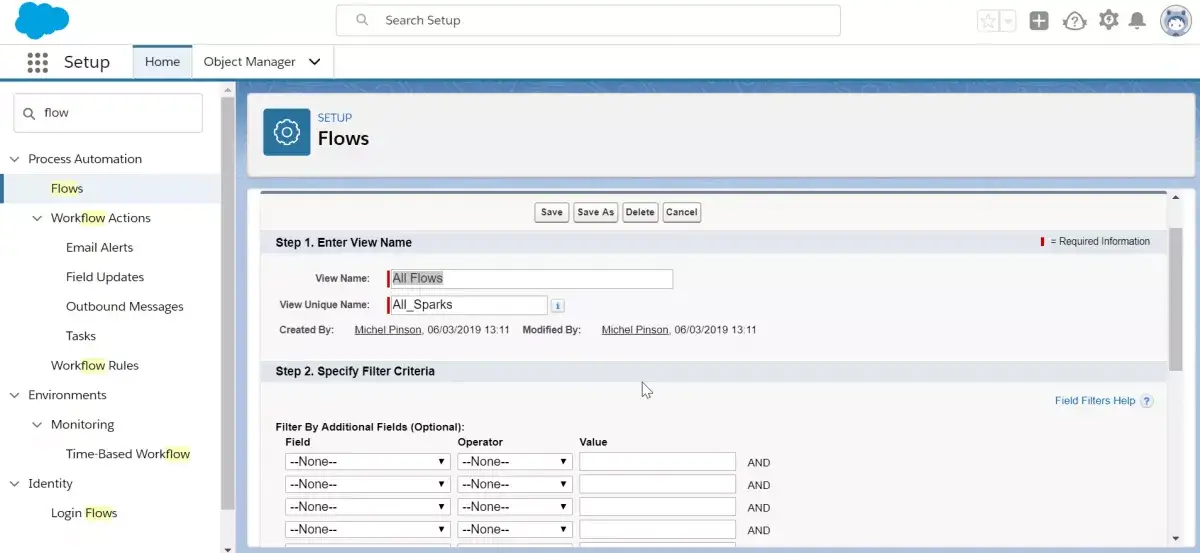The image size is (1200, 553).
Task: Open the favorites list dropdown arrow
Action: click(x=1008, y=21)
